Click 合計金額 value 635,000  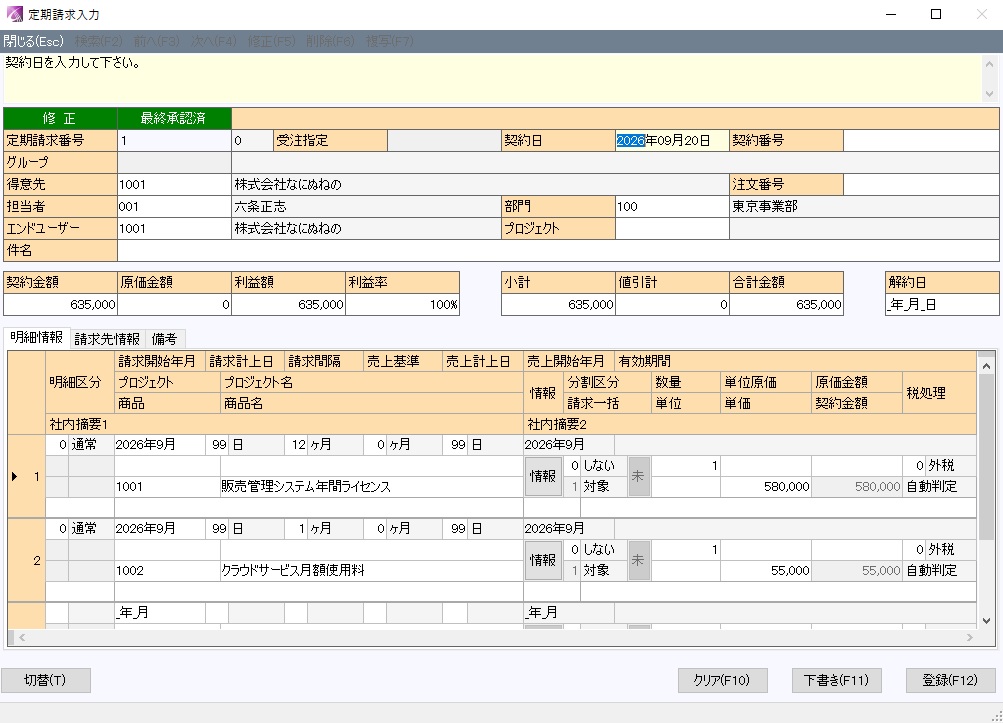786,305
